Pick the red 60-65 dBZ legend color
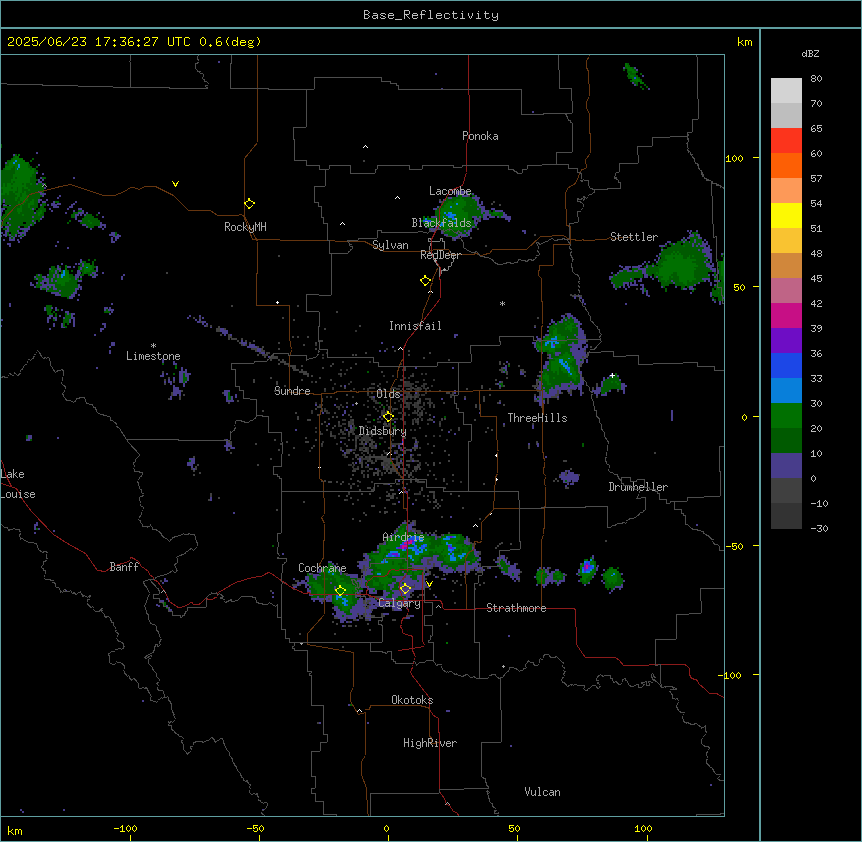Image resolution: width=862 pixels, height=842 pixels. [x=786, y=141]
